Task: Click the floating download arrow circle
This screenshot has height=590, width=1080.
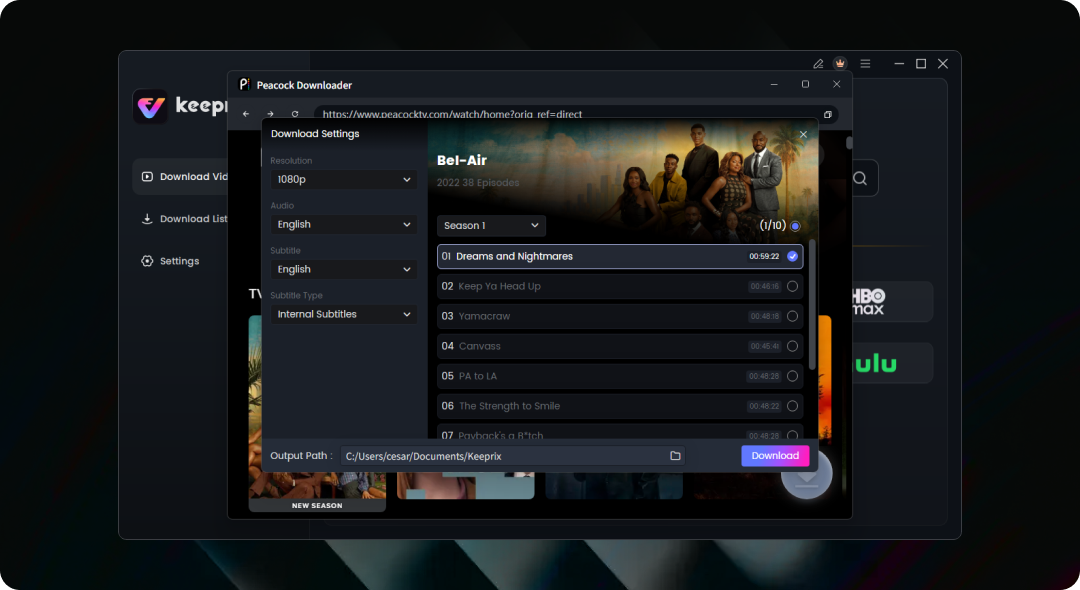Action: pos(807,475)
